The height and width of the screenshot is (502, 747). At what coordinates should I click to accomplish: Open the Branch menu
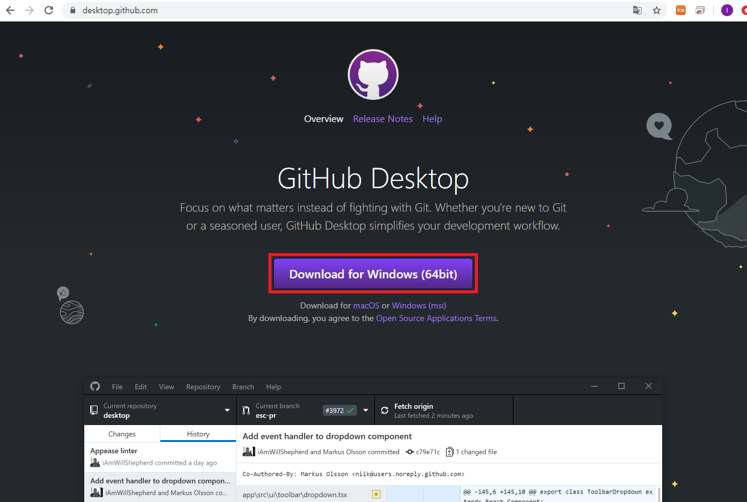click(x=243, y=387)
